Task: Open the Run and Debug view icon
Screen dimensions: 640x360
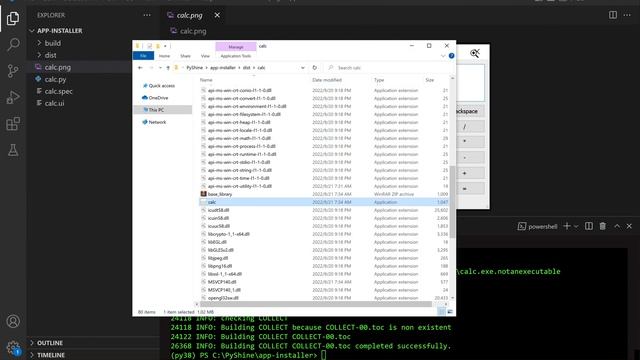Action: coord(13,97)
